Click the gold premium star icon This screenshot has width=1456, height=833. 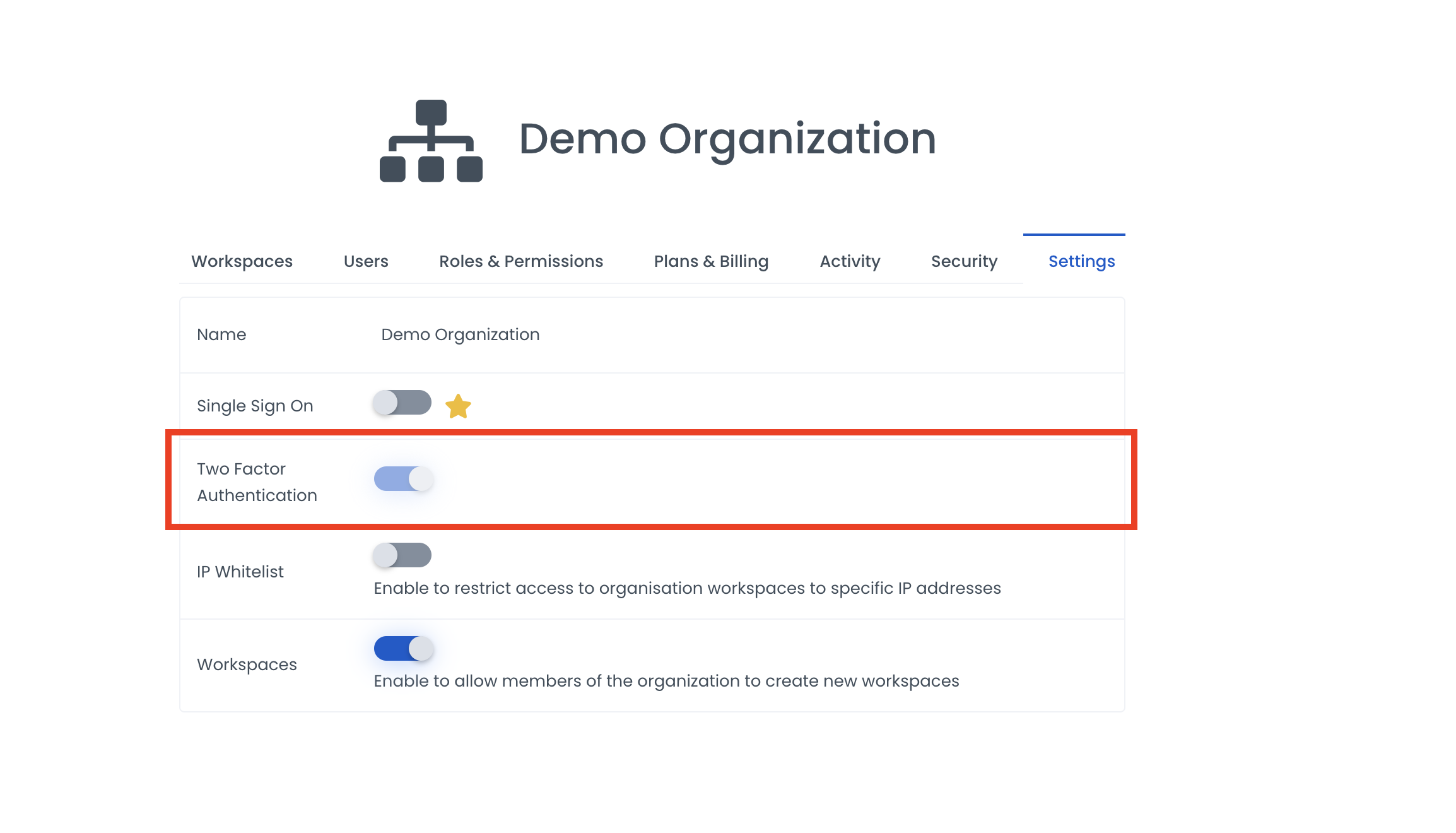point(458,406)
